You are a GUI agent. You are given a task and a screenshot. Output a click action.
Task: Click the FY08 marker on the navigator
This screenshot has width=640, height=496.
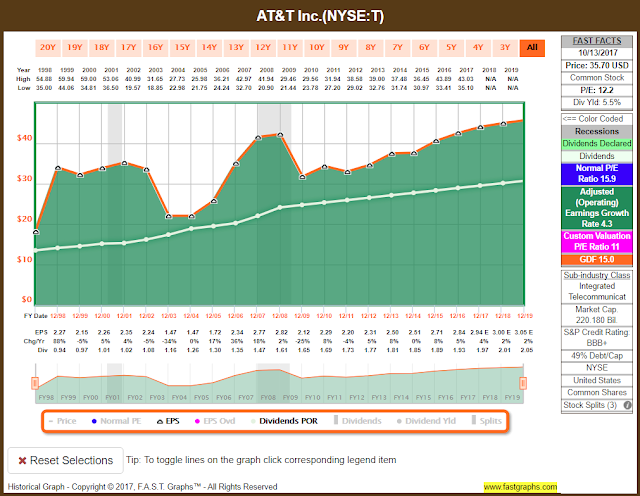click(268, 397)
